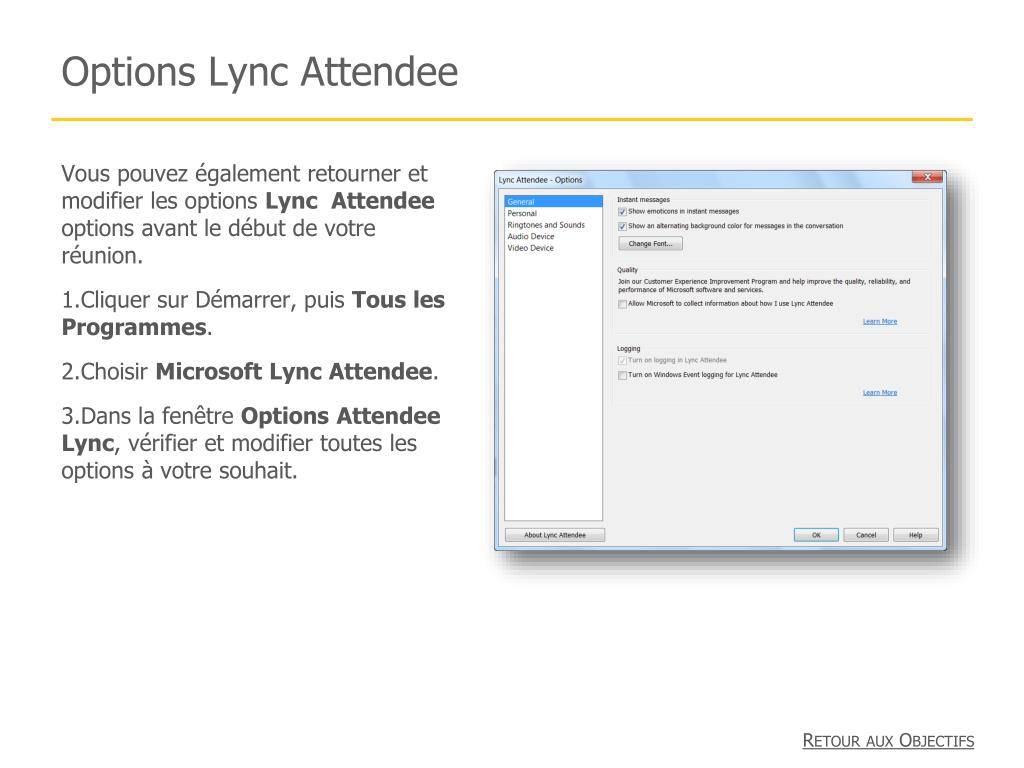Click the disabled Turn on logging checkbox
Viewport: 1024px width, 768px height.
(622, 360)
